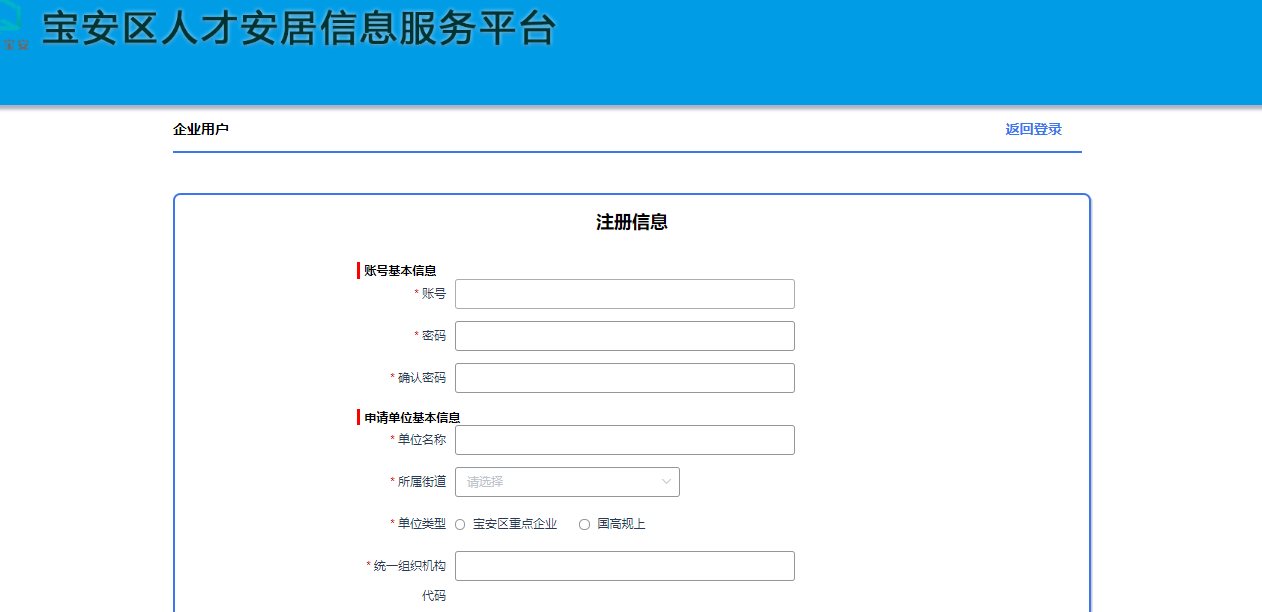The height and width of the screenshot is (612, 1262).
Task: Click the Bao'an platform logo icon
Action: click(x=14, y=30)
